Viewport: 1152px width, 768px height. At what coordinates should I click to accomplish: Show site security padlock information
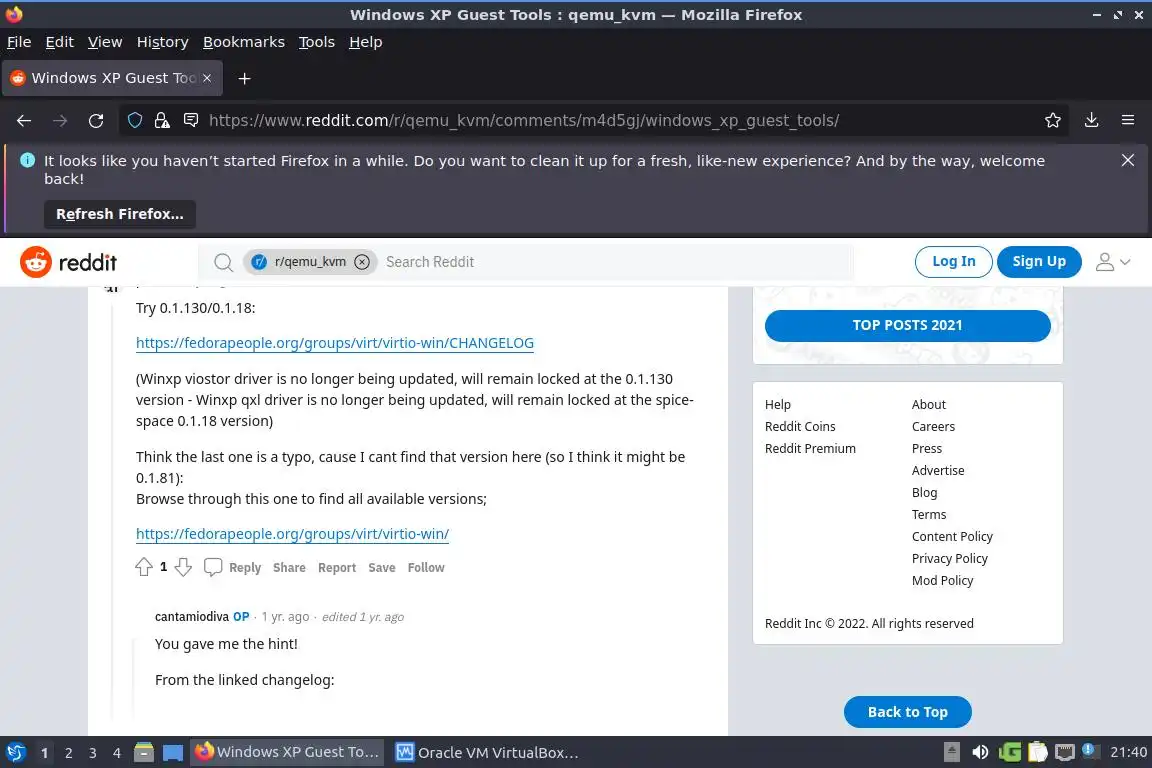pyautogui.click(x=162, y=121)
